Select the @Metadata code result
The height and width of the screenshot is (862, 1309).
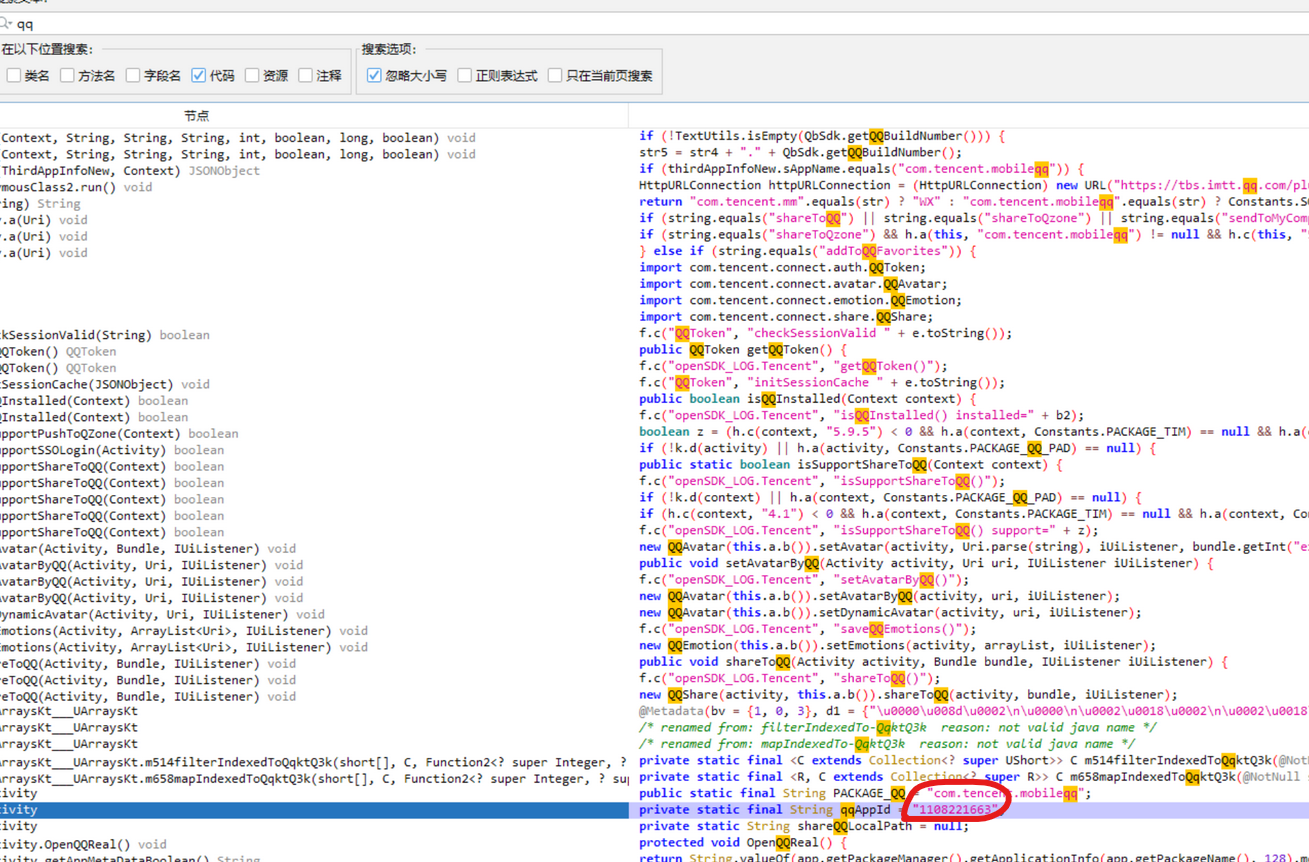coord(974,711)
